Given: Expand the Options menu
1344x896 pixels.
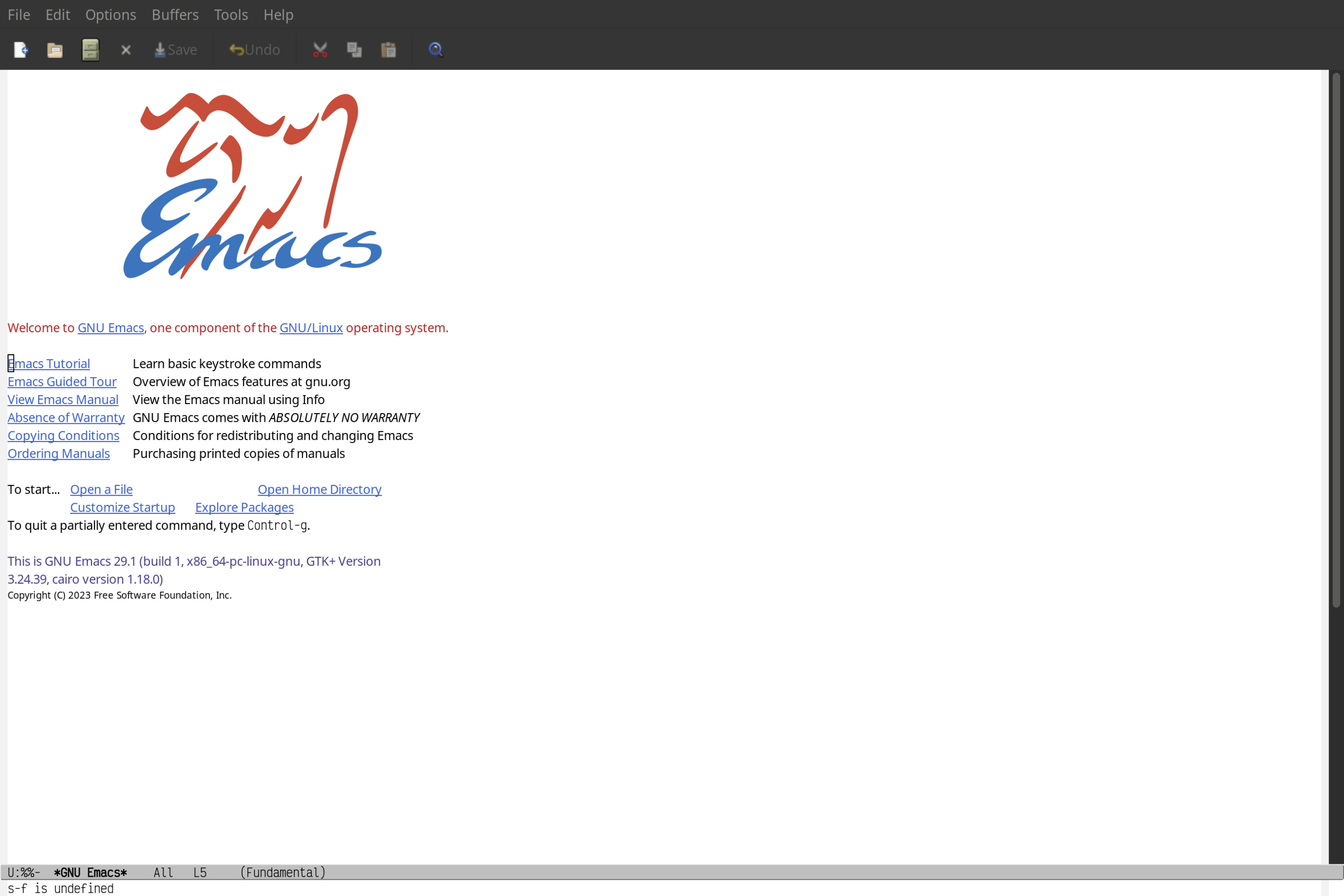Looking at the screenshot, I should coord(110,14).
